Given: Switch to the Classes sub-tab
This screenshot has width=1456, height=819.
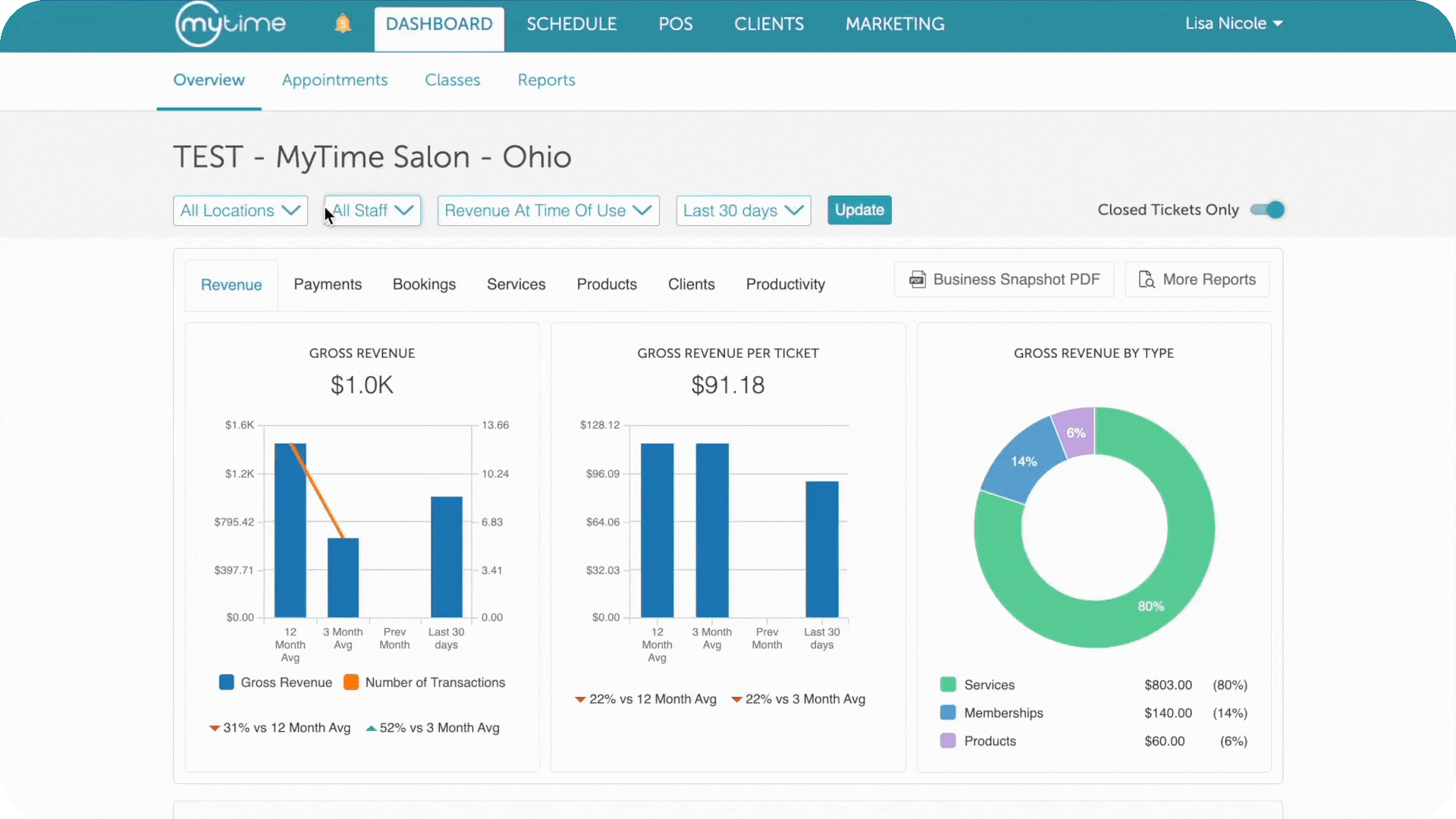Looking at the screenshot, I should 453,80.
